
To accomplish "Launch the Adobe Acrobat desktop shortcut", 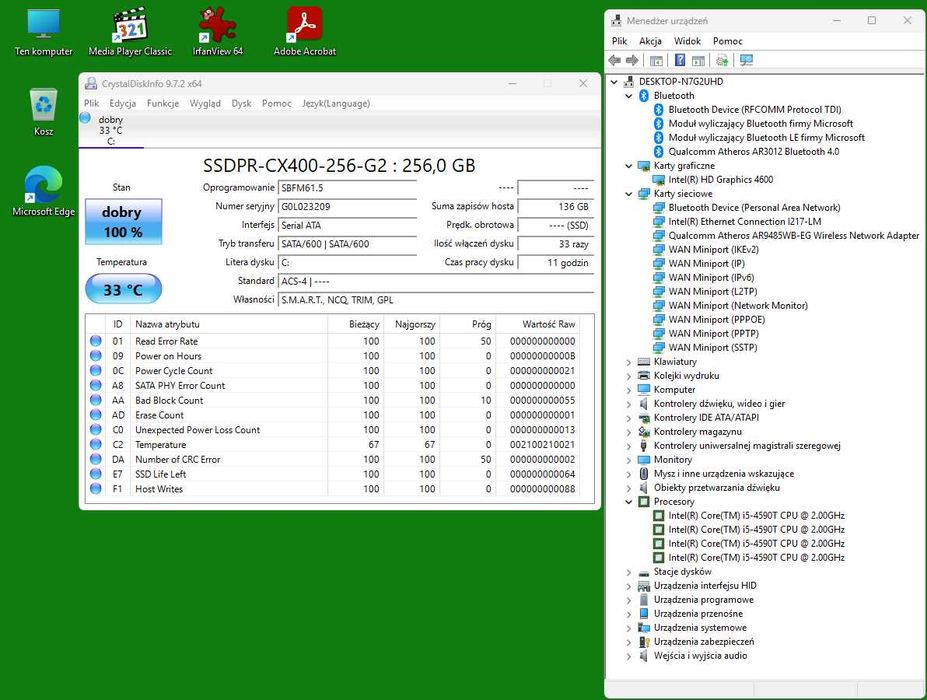I will 304,33.
